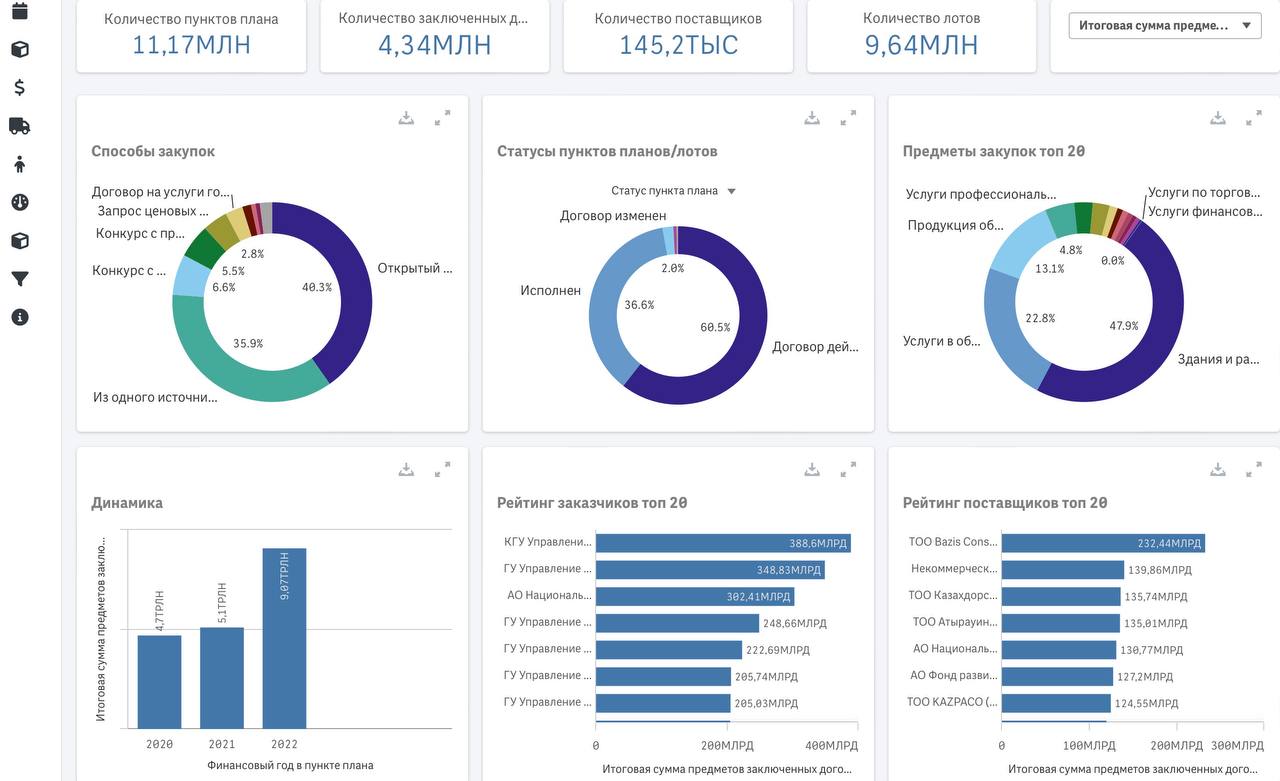Select the АО Фонд разви... supplier bar
Image resolution: width=1280 pixels, height=781 pixels.
[1058, 676]
